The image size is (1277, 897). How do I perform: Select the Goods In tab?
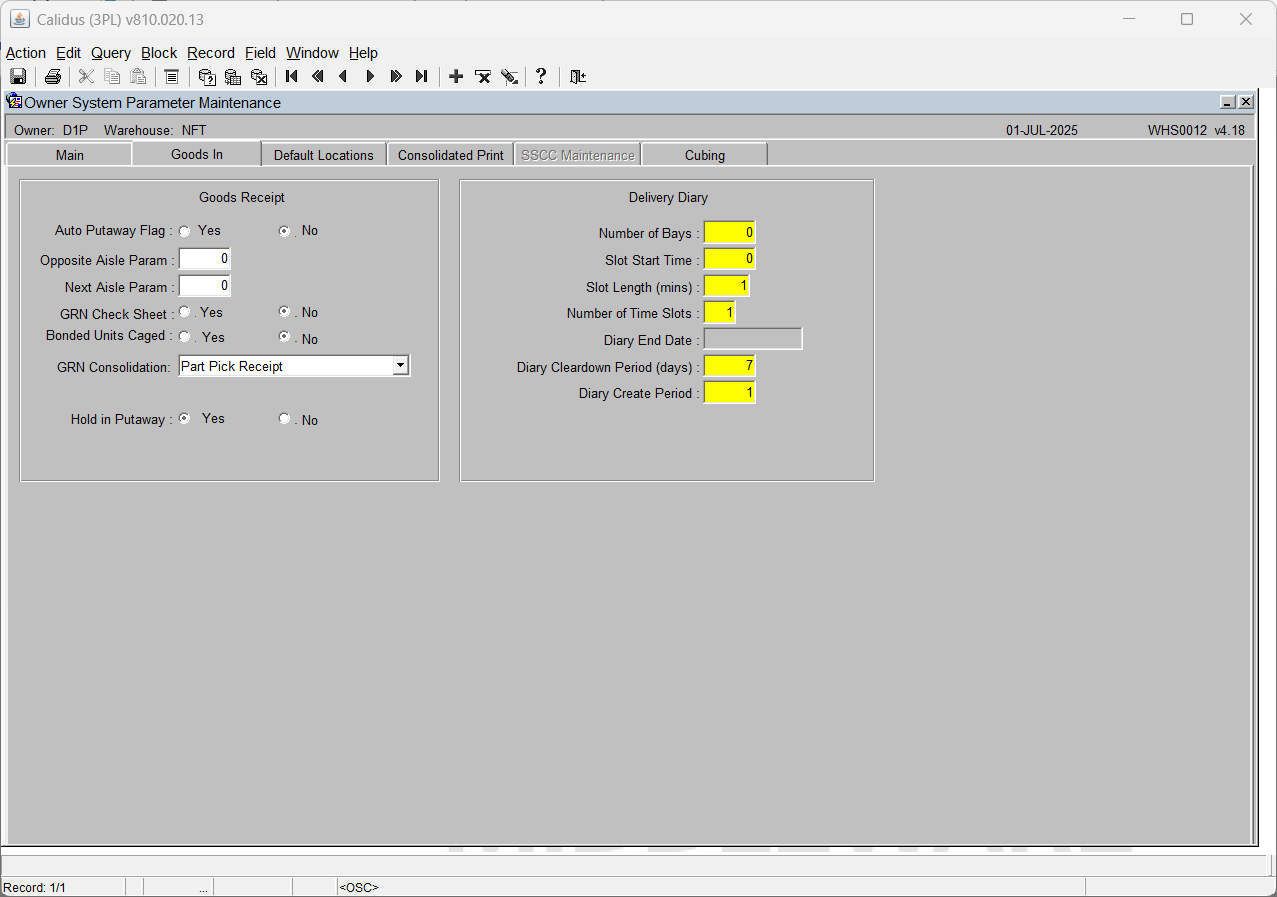point(196,154)
